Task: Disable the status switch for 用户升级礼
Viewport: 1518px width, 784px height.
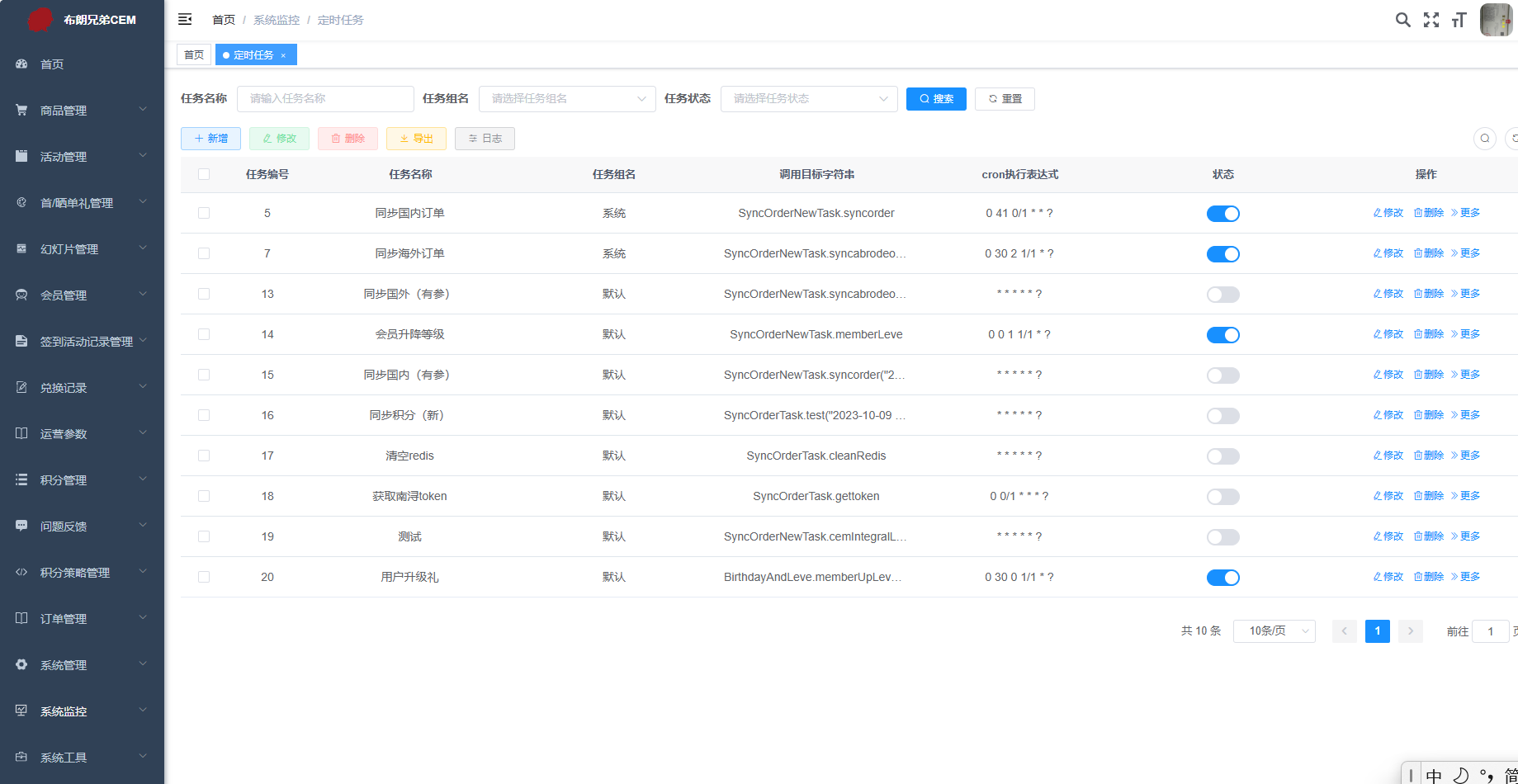Action: (x=1222, y=578)
